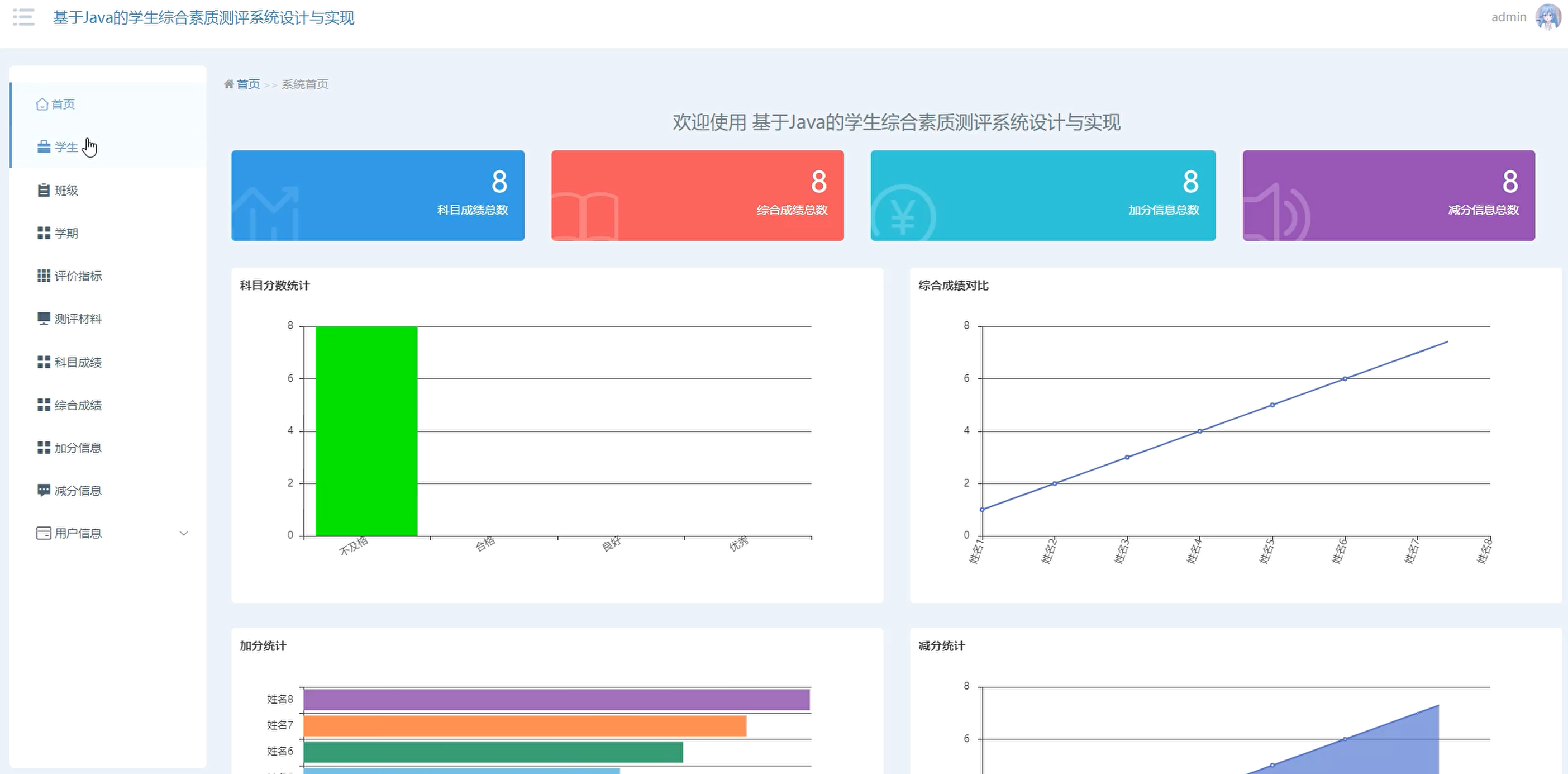Viewport: 1568px width, 774px height.
Task: Click the 科目分数统计 chart title
Action: pyautogui.click(x=274, y=286)
